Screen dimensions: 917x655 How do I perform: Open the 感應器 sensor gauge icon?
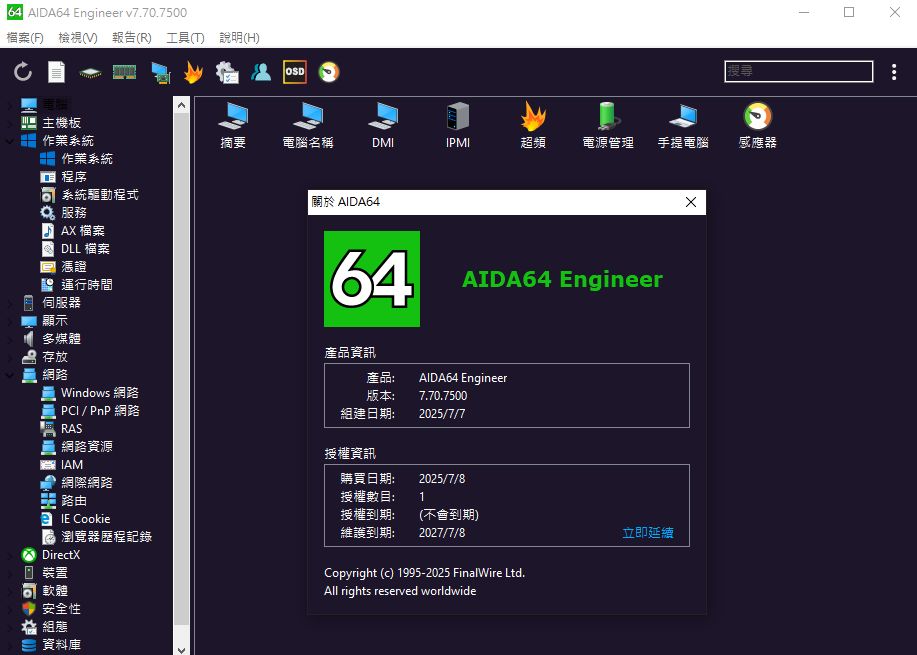click(x=758, y=125)
